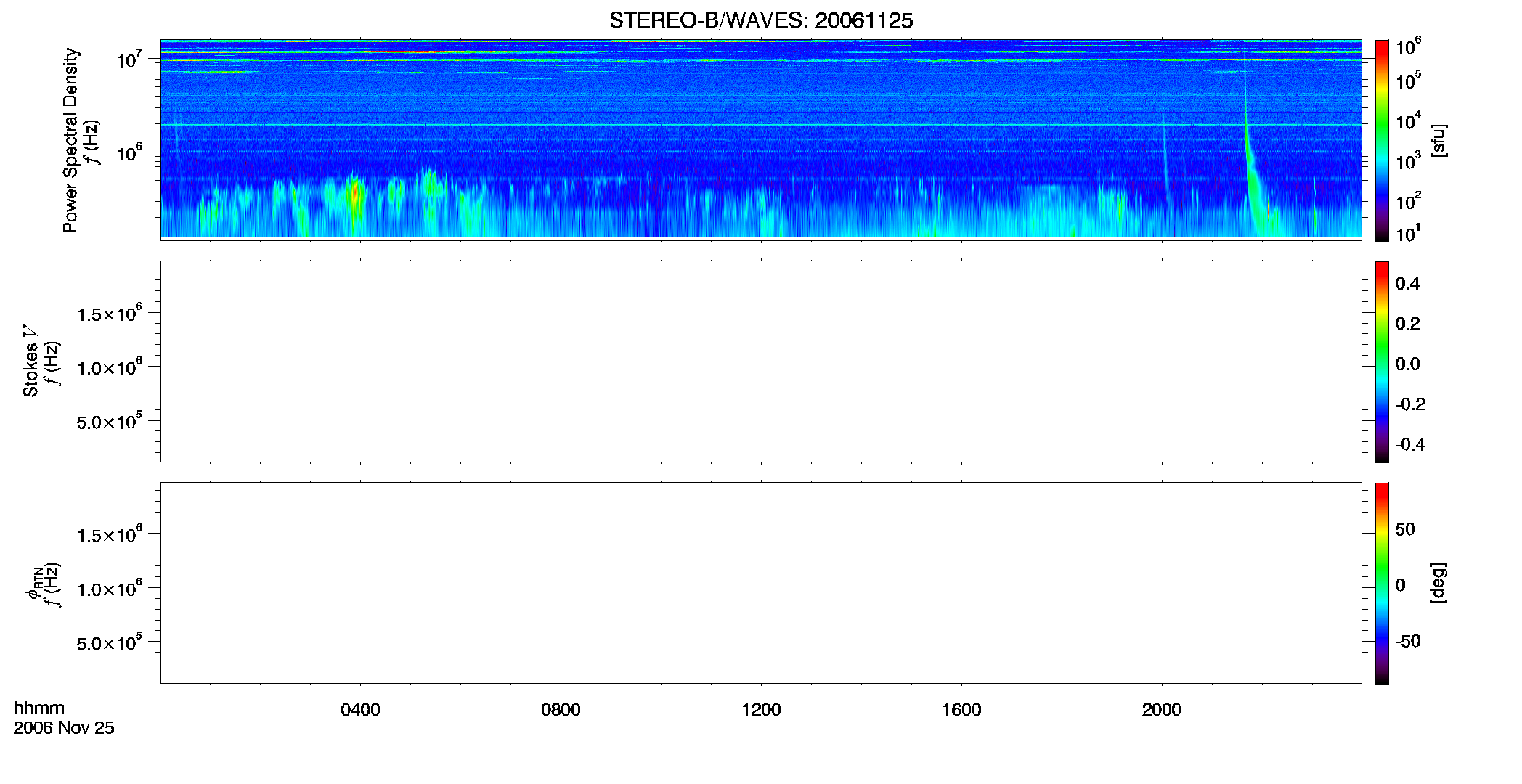Screen dimensions: 1522x784
Task: Click the "hhmm" time format label
Action: pos(39,708)
